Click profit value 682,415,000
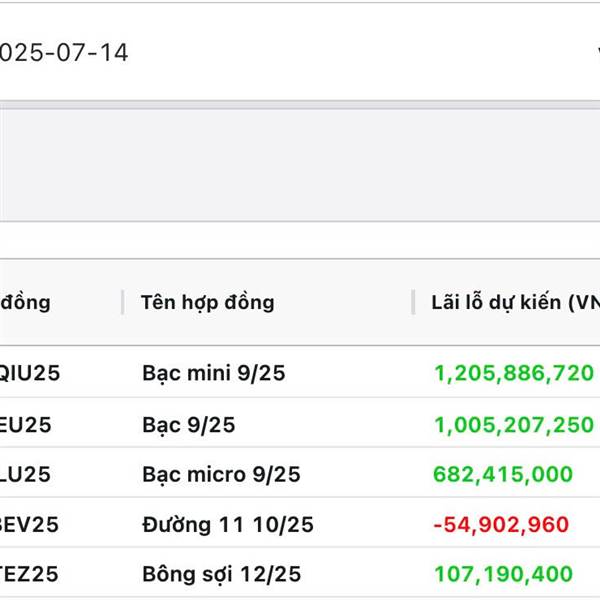This screenshot has height=600, width=600. [x=503, y=474]
